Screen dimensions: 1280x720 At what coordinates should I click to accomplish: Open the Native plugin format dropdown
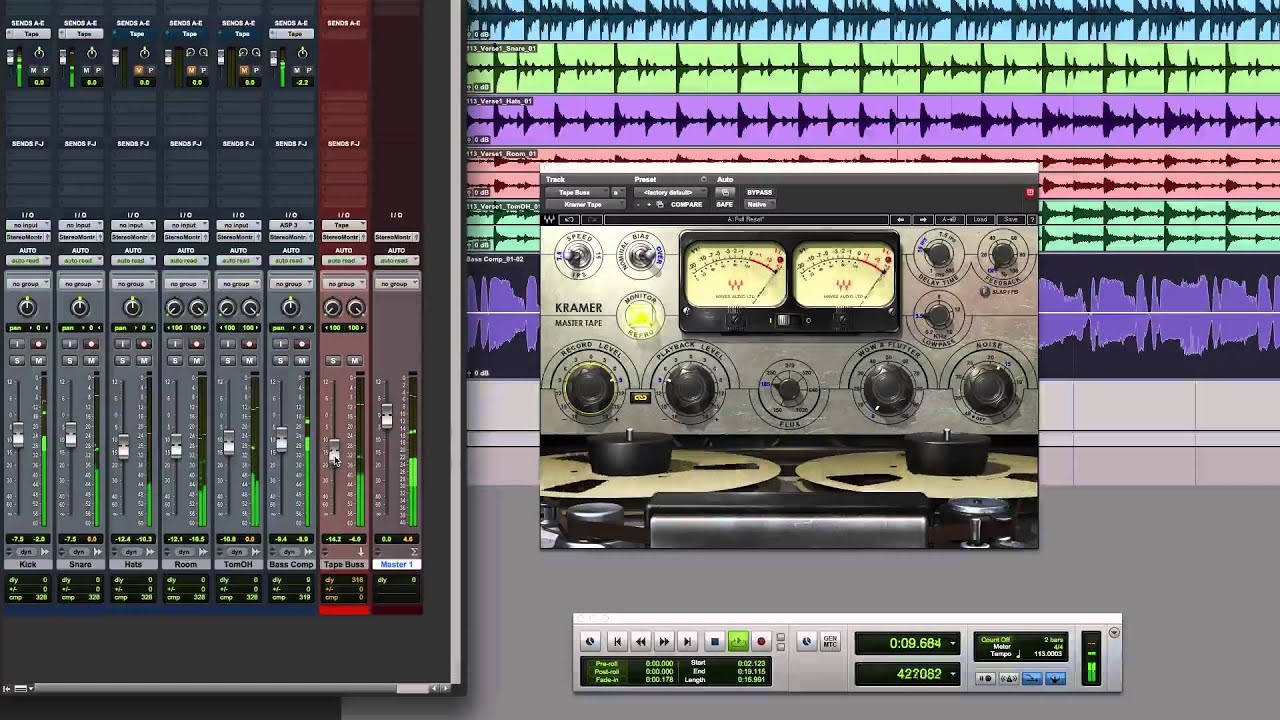click(x=760, y=204)
